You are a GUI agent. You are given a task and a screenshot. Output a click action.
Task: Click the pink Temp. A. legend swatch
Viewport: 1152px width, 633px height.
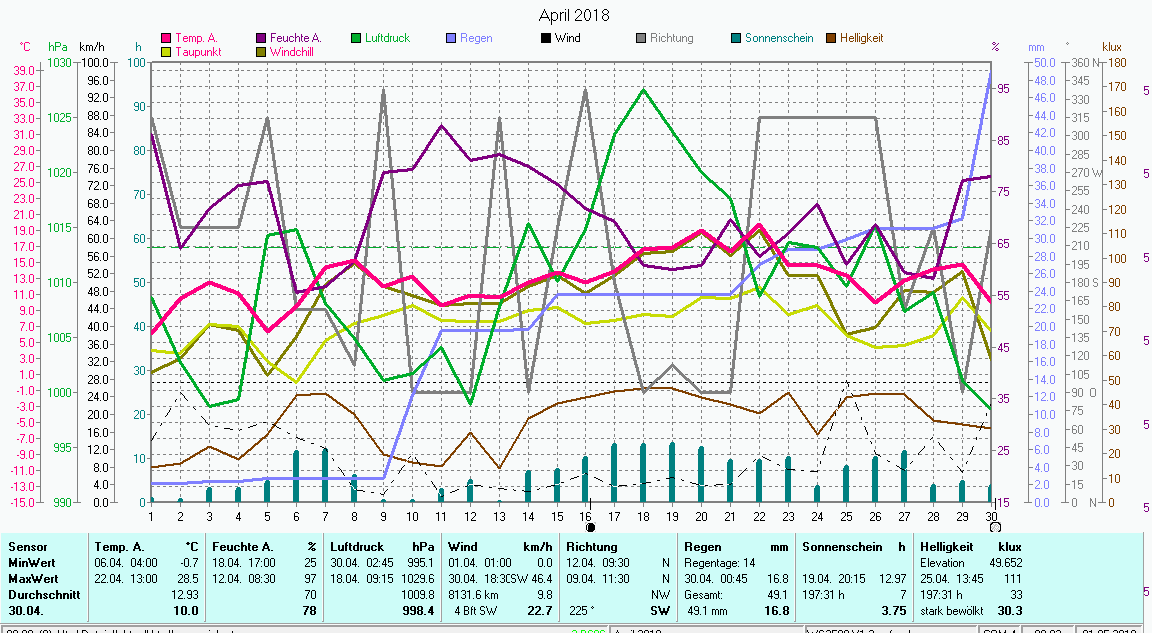tap(167, 38)
